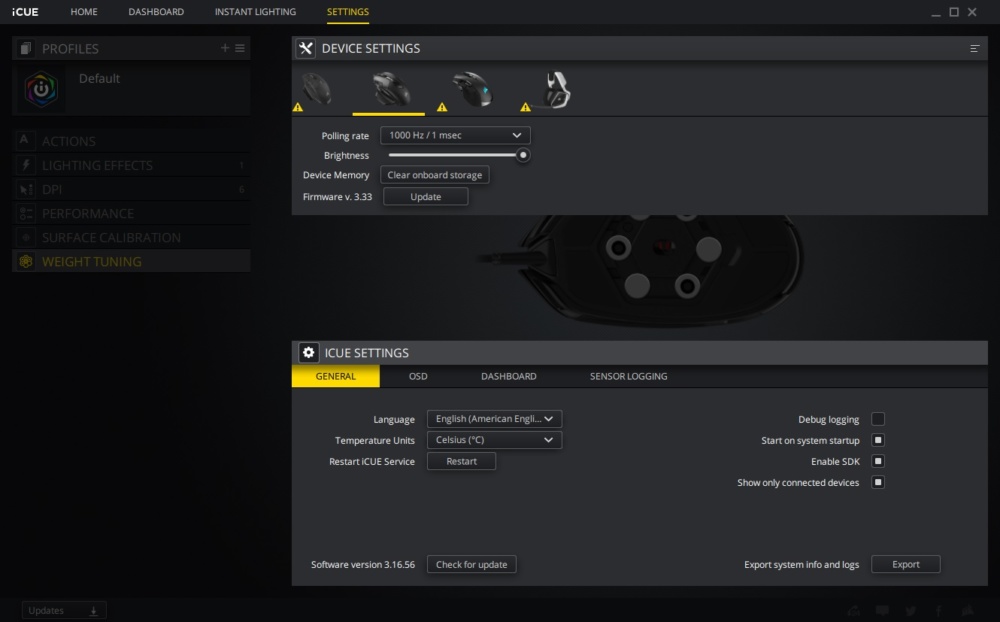The image size is (1000, 622).
Task: Click the Default profile name
Action: coord(99,78)
